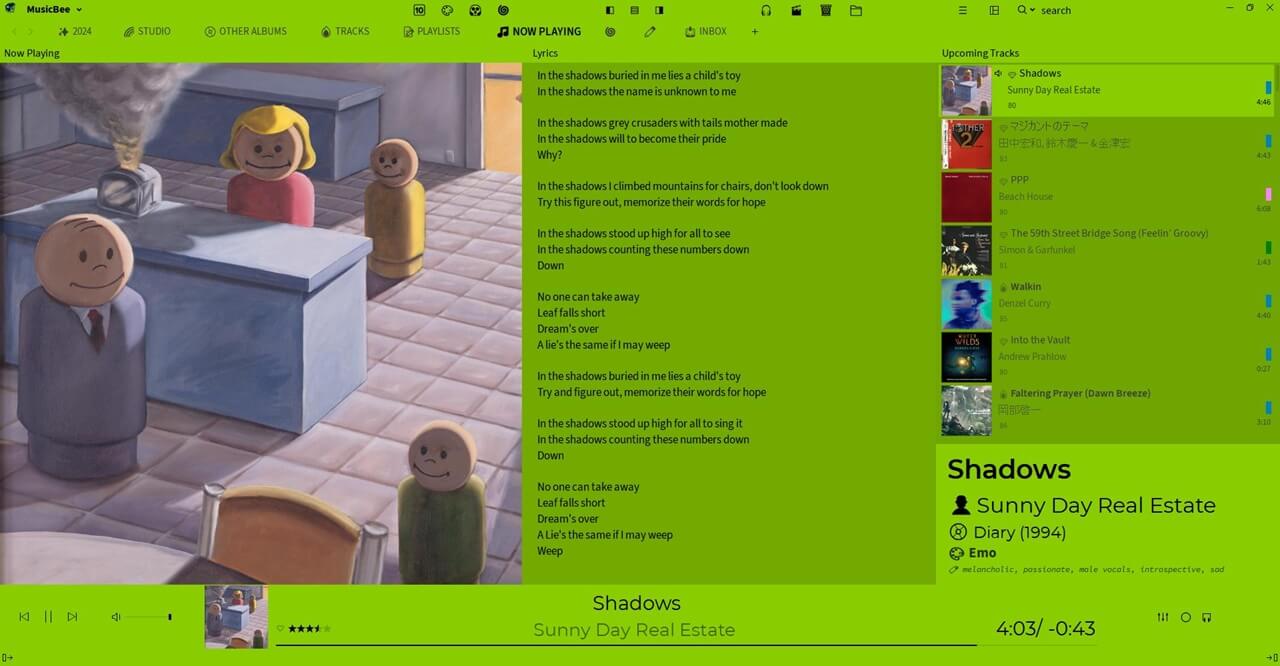
Task: Click the PPP dark red album thumbnail
Action: (x=966, y=197)
